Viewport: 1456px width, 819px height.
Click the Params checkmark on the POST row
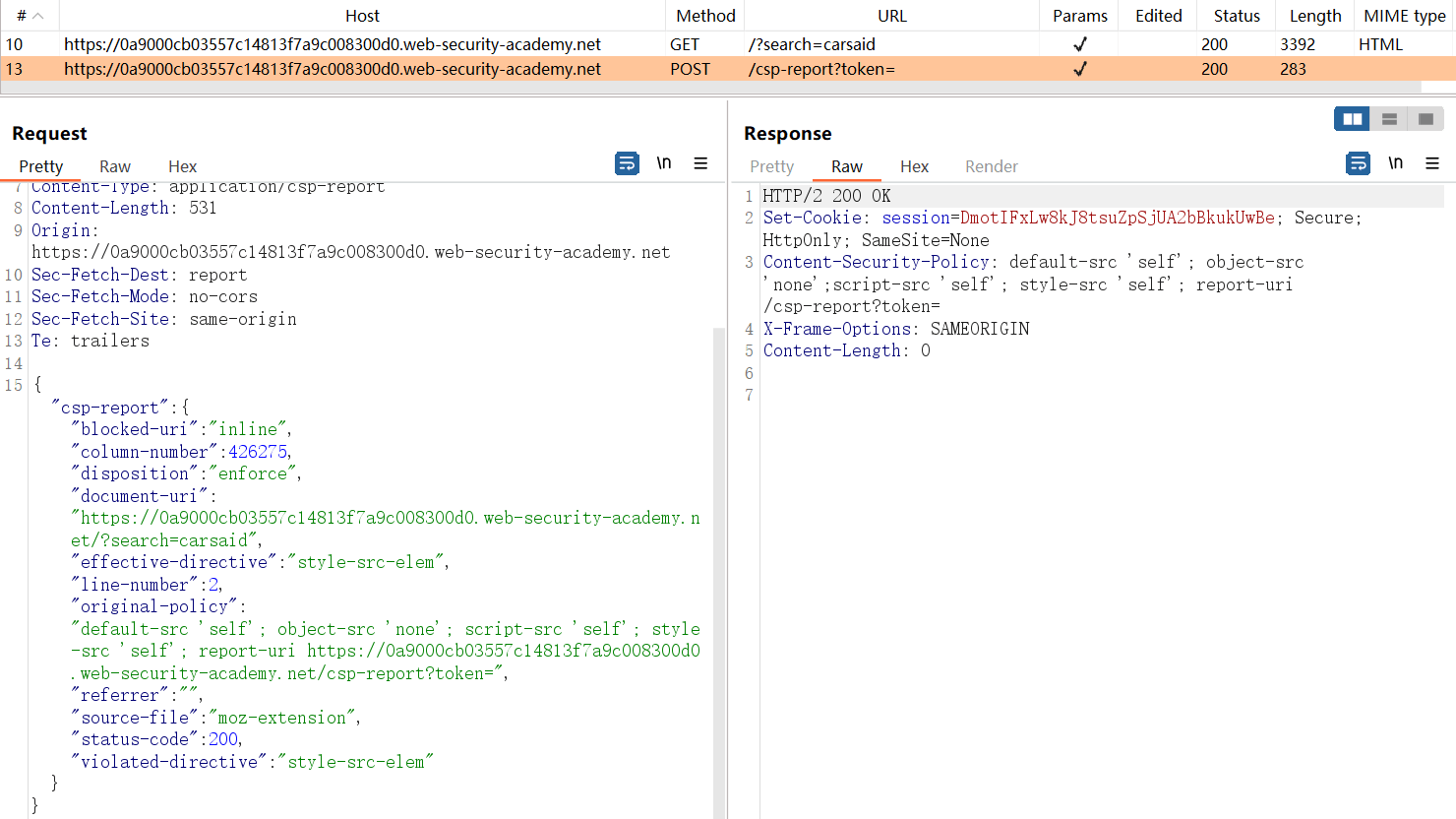tap(1079, 69)
